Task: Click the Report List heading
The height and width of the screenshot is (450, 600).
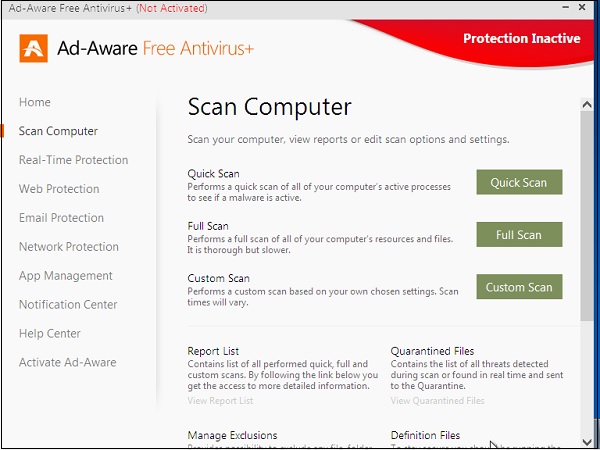Action: [213, 351]
